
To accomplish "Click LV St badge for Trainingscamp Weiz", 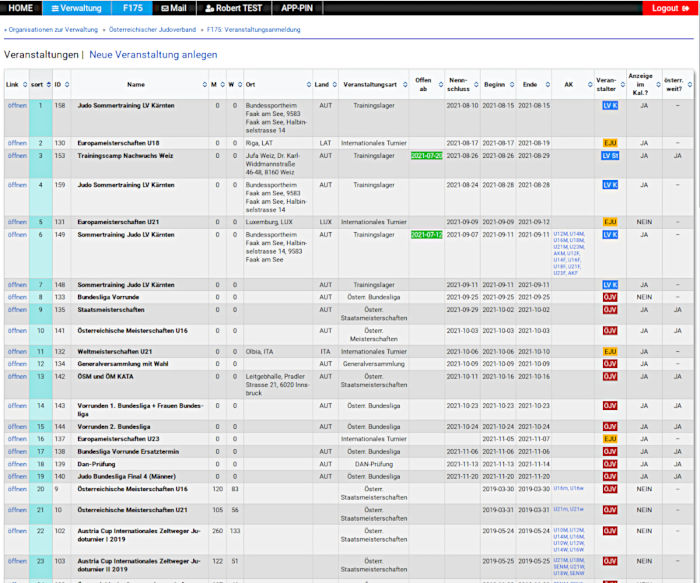I will click(x=610, y=156).
